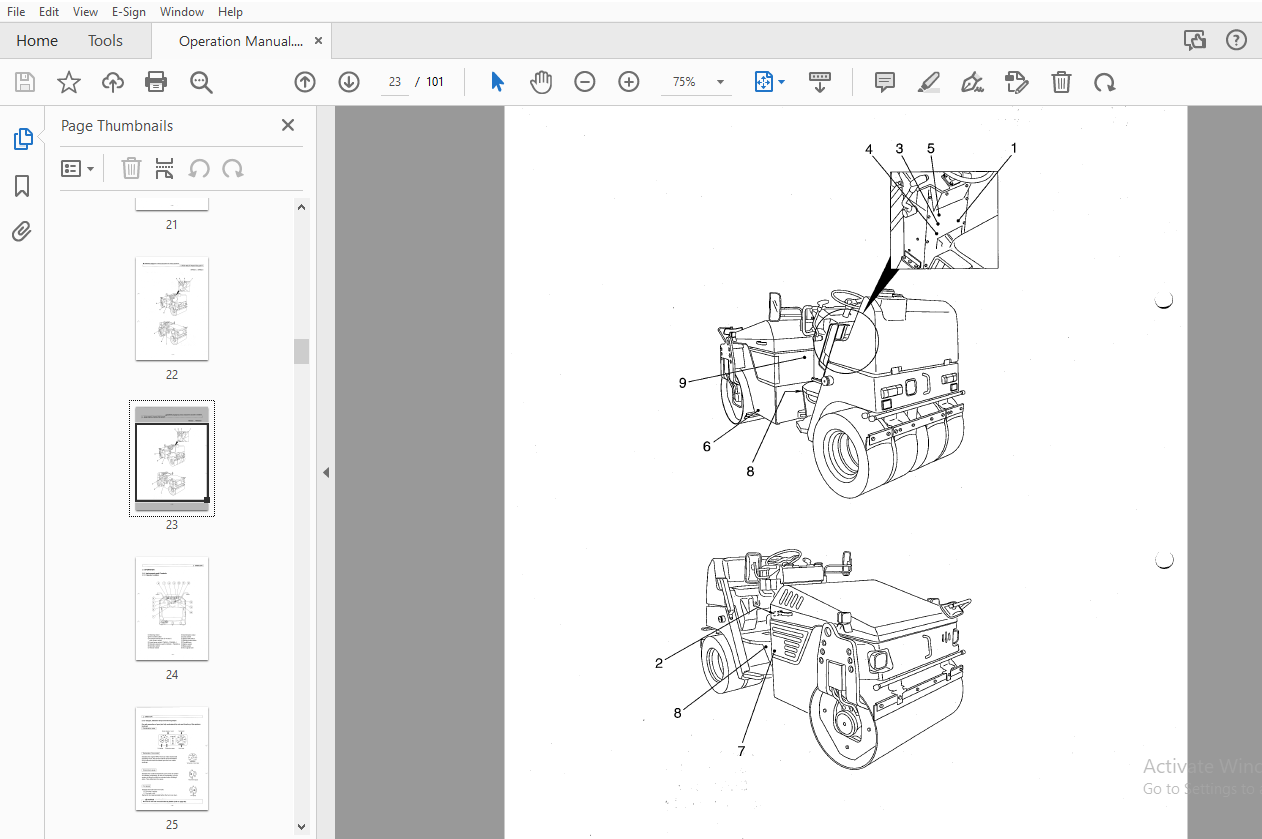The image size is (1262, 839).
Task: Open the sign document pen tool
Action: (x=972, y=82)
